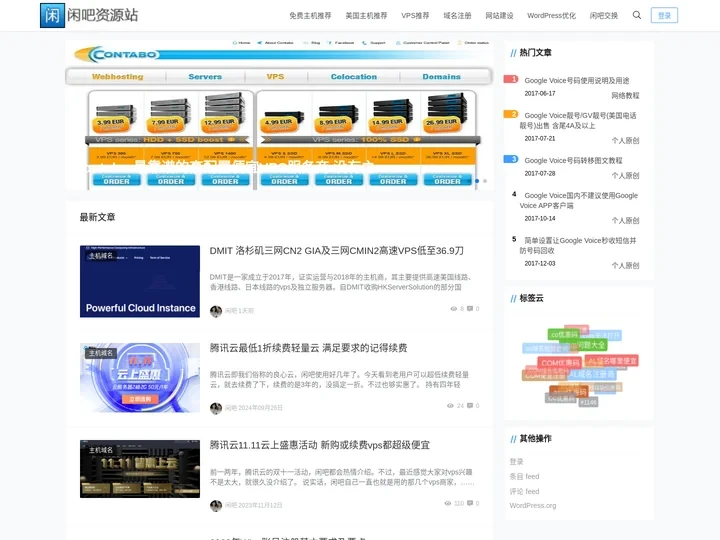Screen dimensions: 720x540
Task: Open Google Voice号码转移图文教程 article
Action: coord(573,160)
